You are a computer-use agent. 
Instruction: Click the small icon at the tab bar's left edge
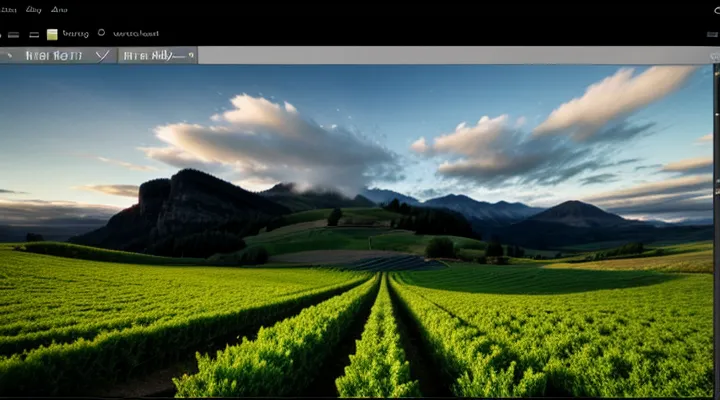click(x=8, y=55)
